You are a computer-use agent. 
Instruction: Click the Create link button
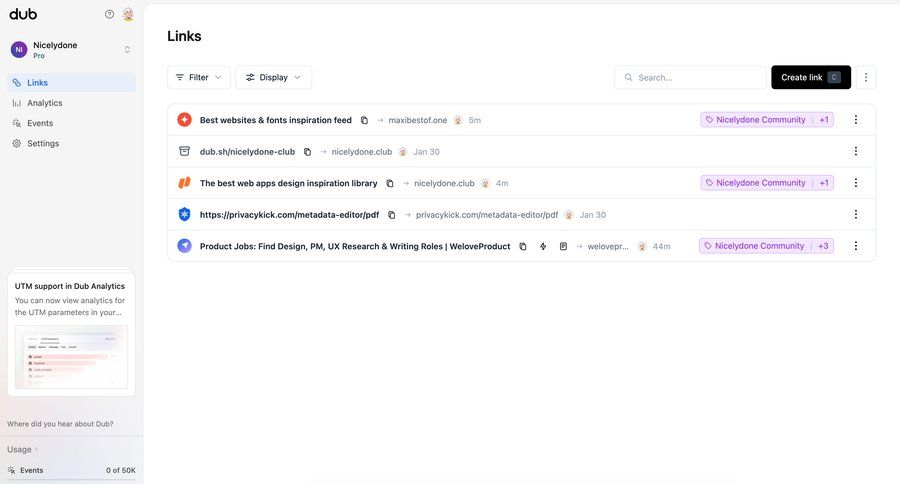[x=811, y=78]
